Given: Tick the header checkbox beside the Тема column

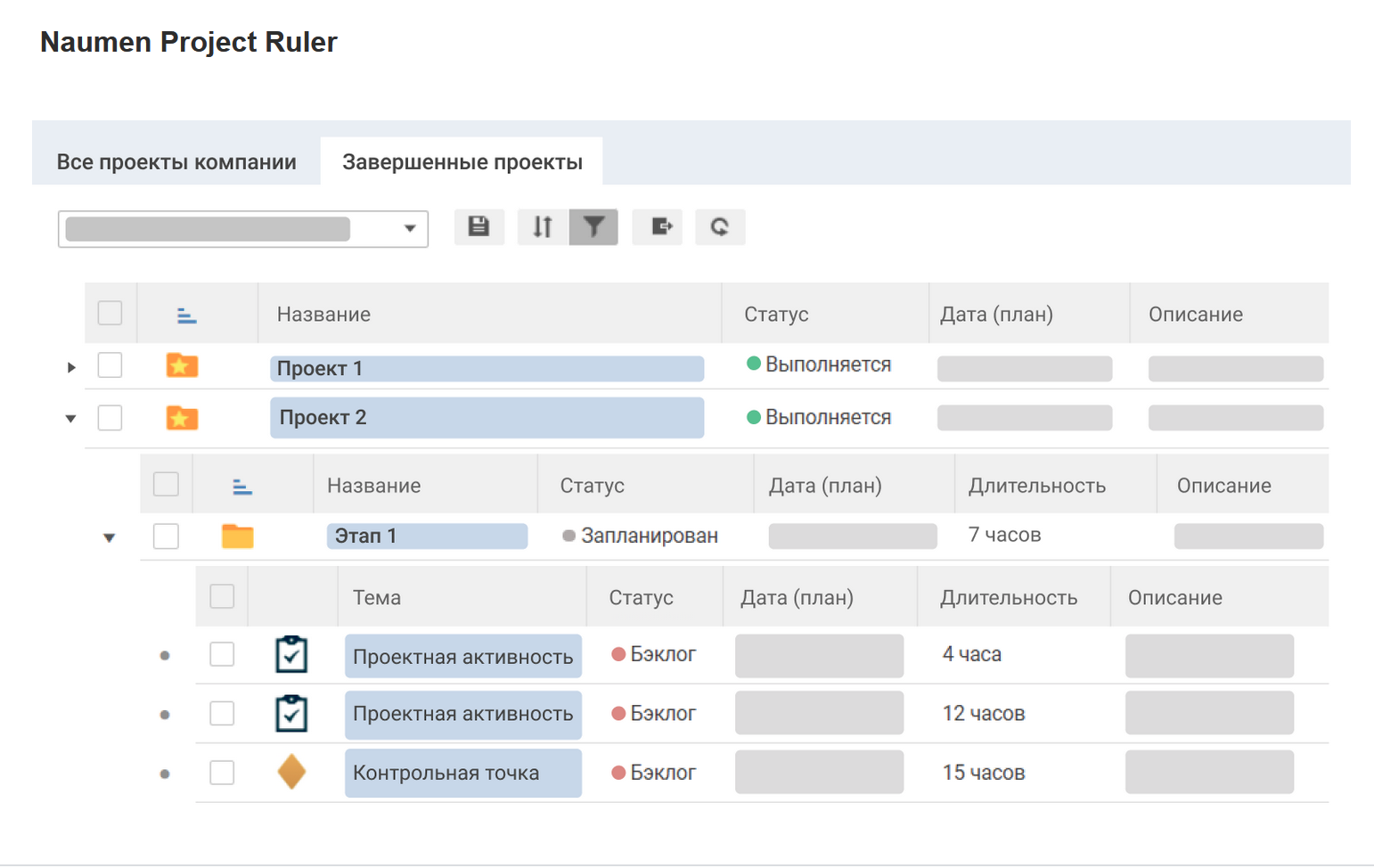Looking at the screenshot, I should tap(222, 596).
